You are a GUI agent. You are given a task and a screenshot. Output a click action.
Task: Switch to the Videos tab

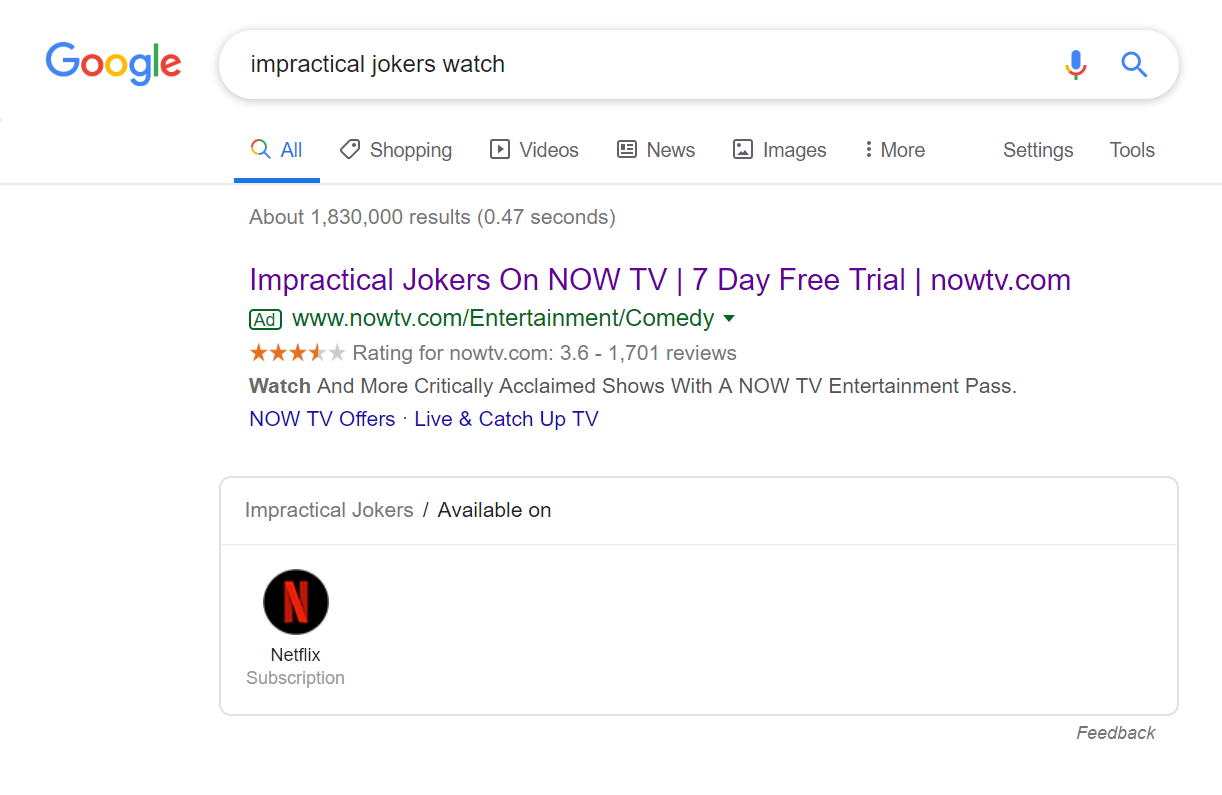click(x=534, y=150)
